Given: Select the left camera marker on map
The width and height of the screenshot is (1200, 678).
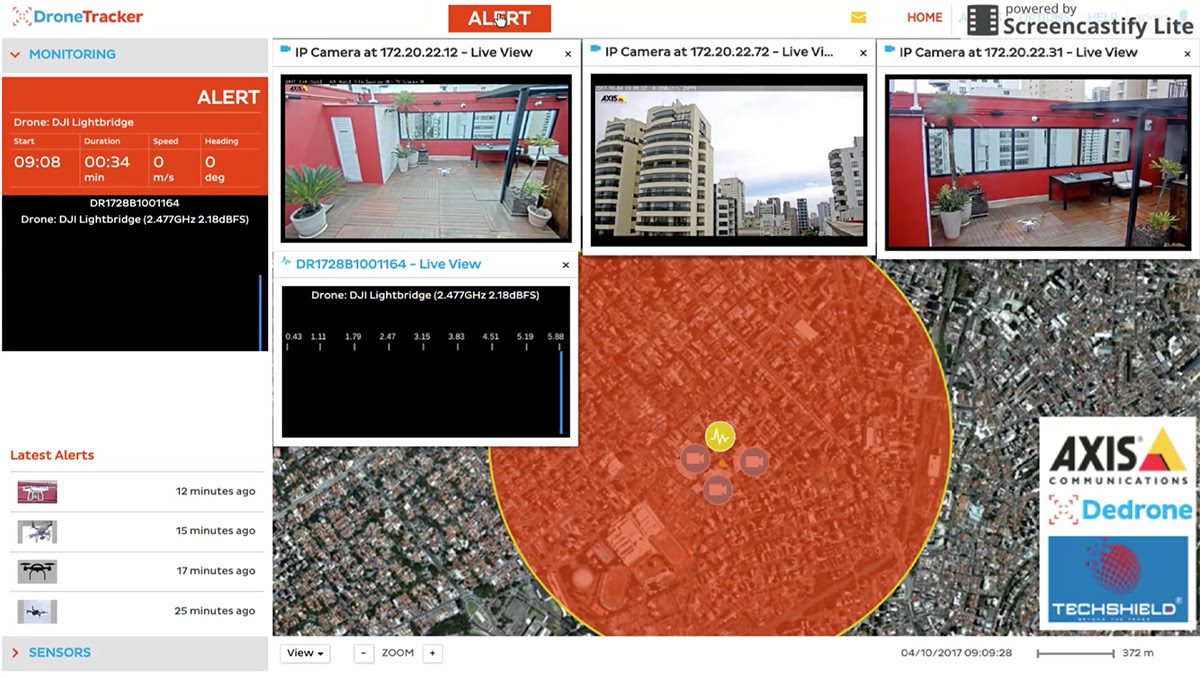Looking at the screenshot, I should [693, 461].
